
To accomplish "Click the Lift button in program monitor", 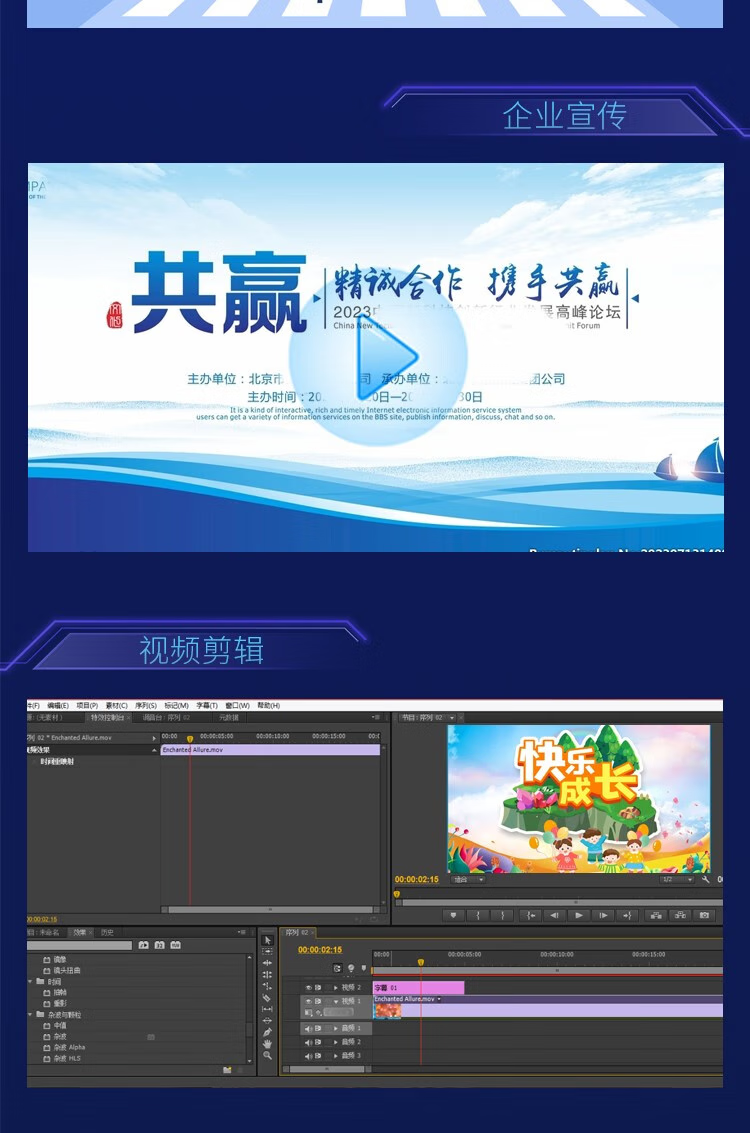I will pos(655,915).
